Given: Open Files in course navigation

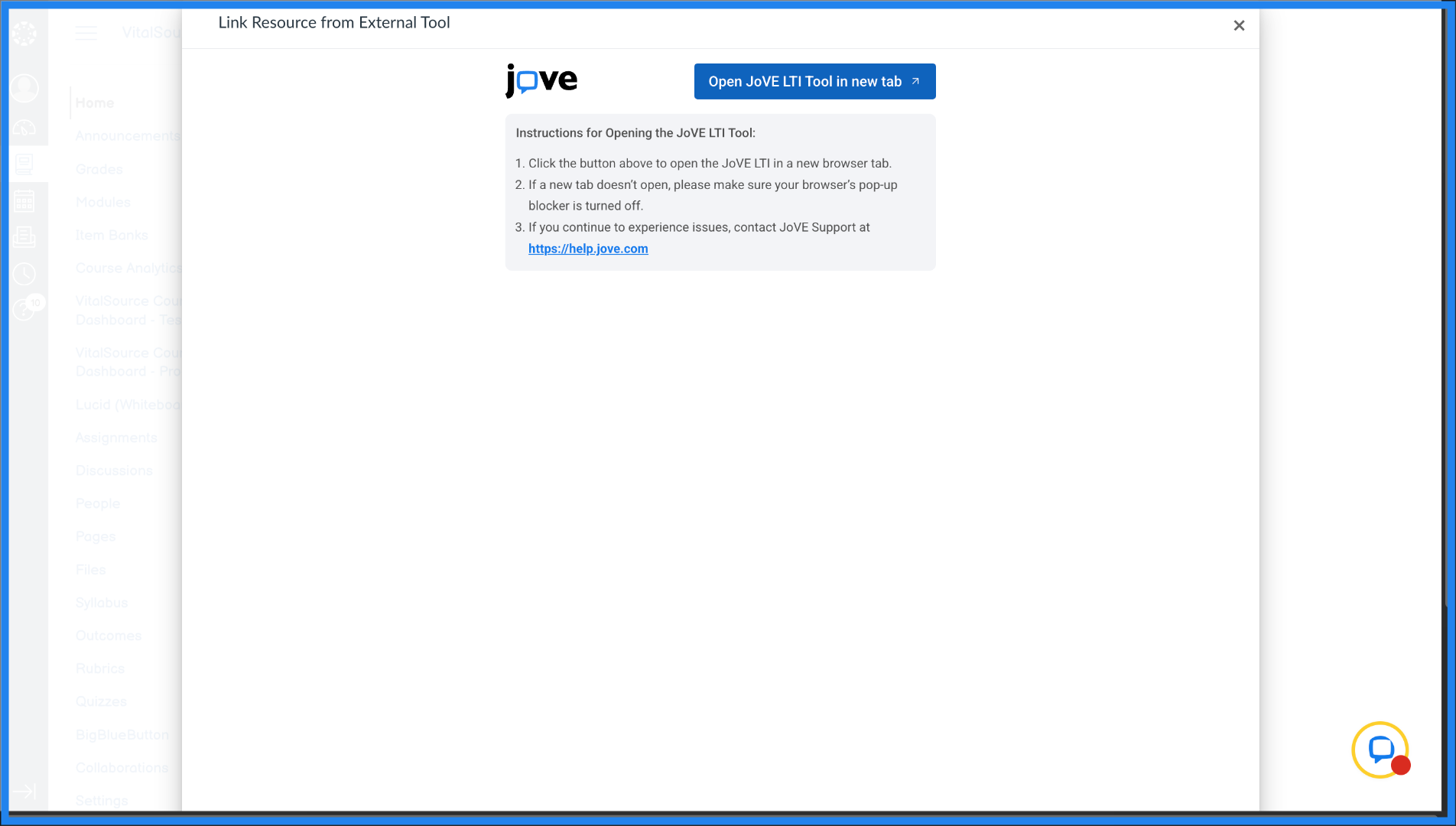Looking at the screenshot, I should [x=91, y=570].
